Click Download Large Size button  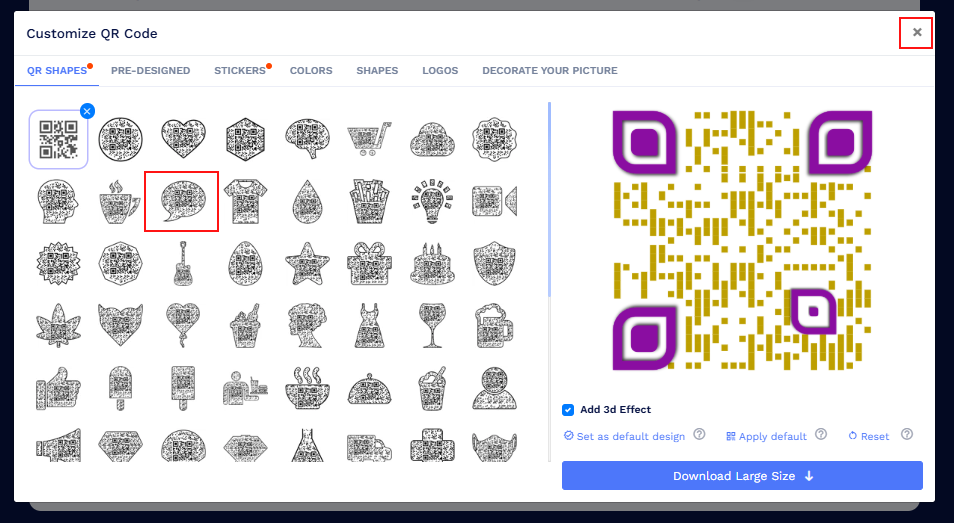point(742,476)
